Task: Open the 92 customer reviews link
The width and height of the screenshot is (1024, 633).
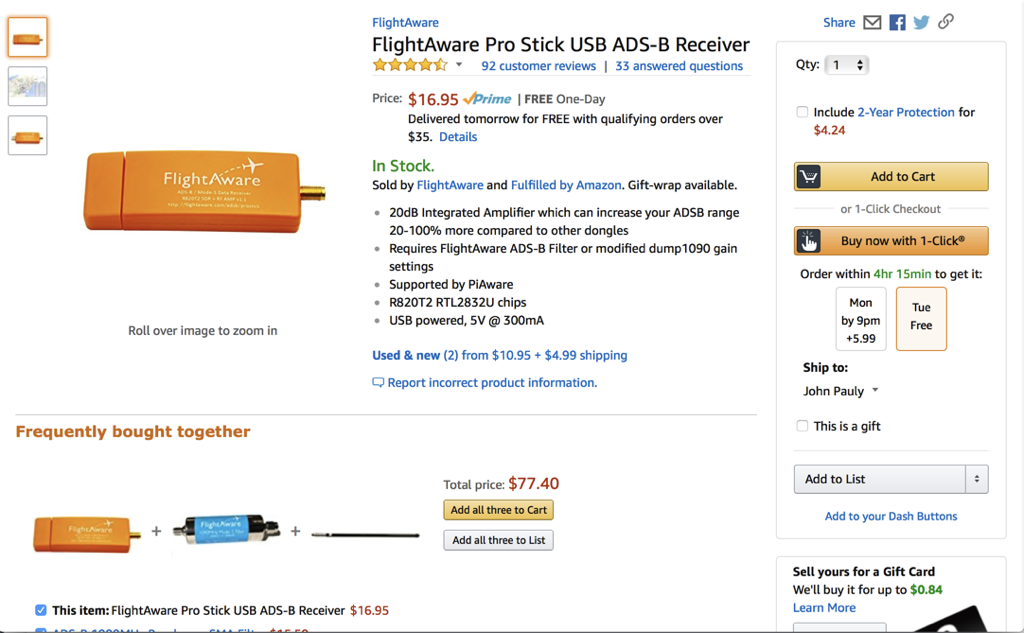Action: pos(538,66)
